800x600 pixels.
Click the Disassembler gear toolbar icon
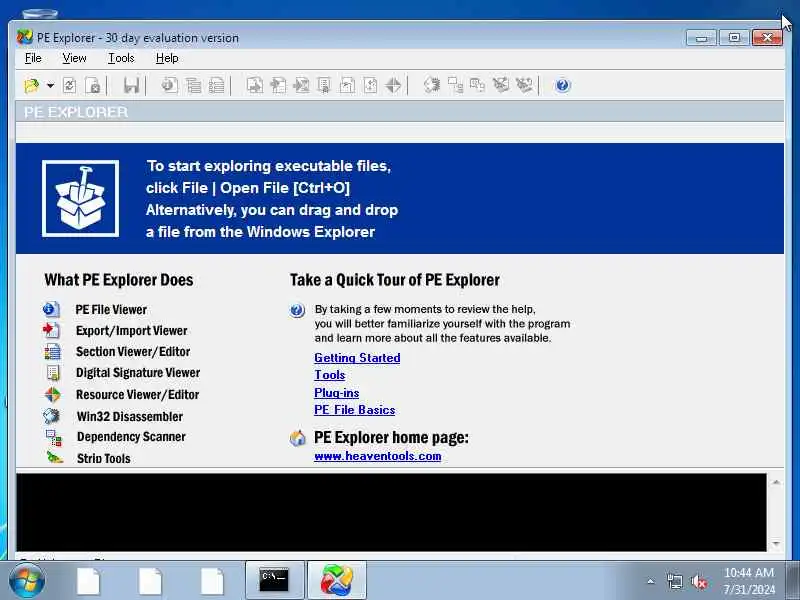(x=432, y=85)
